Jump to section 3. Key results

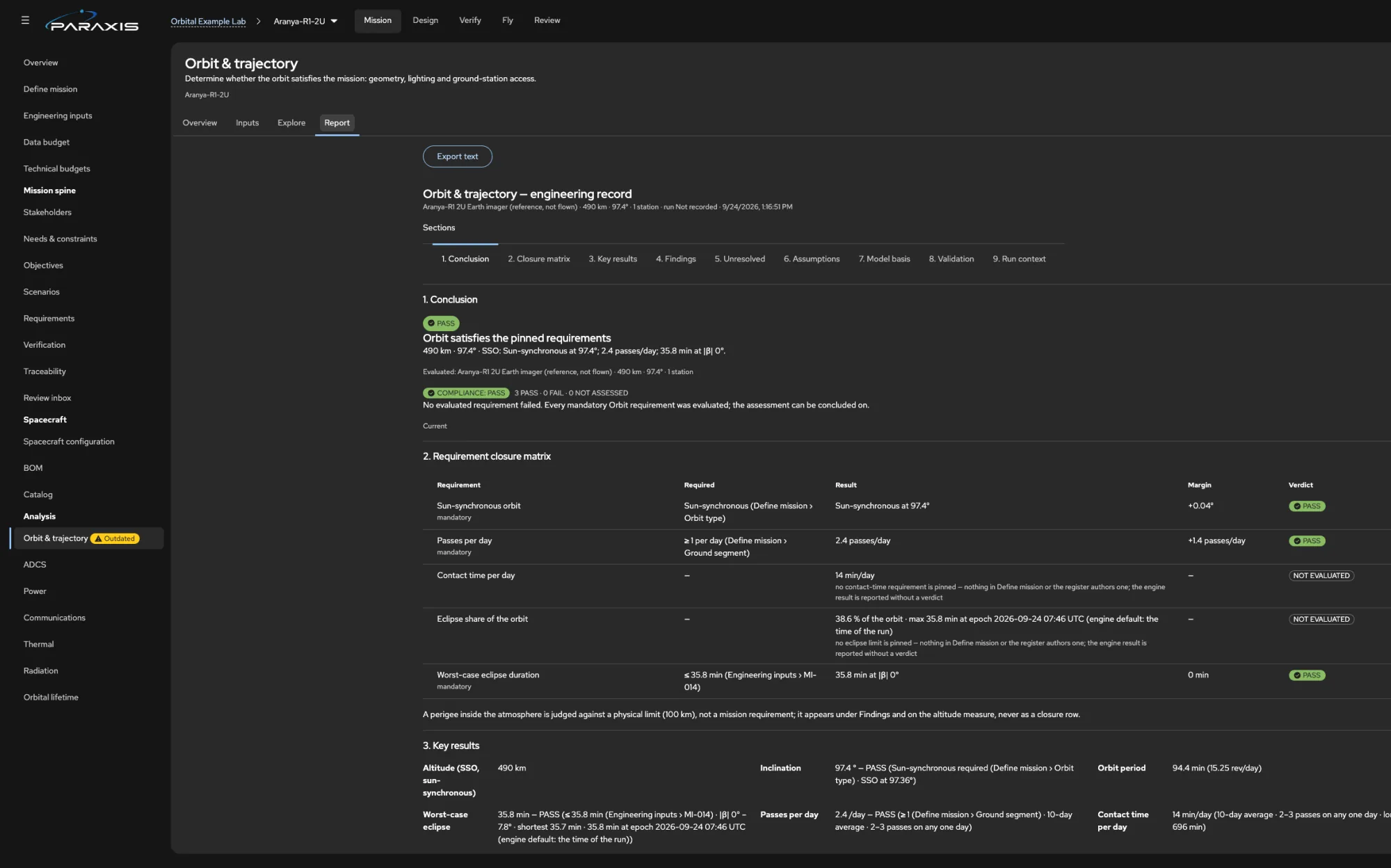click(x=613, y=259)
